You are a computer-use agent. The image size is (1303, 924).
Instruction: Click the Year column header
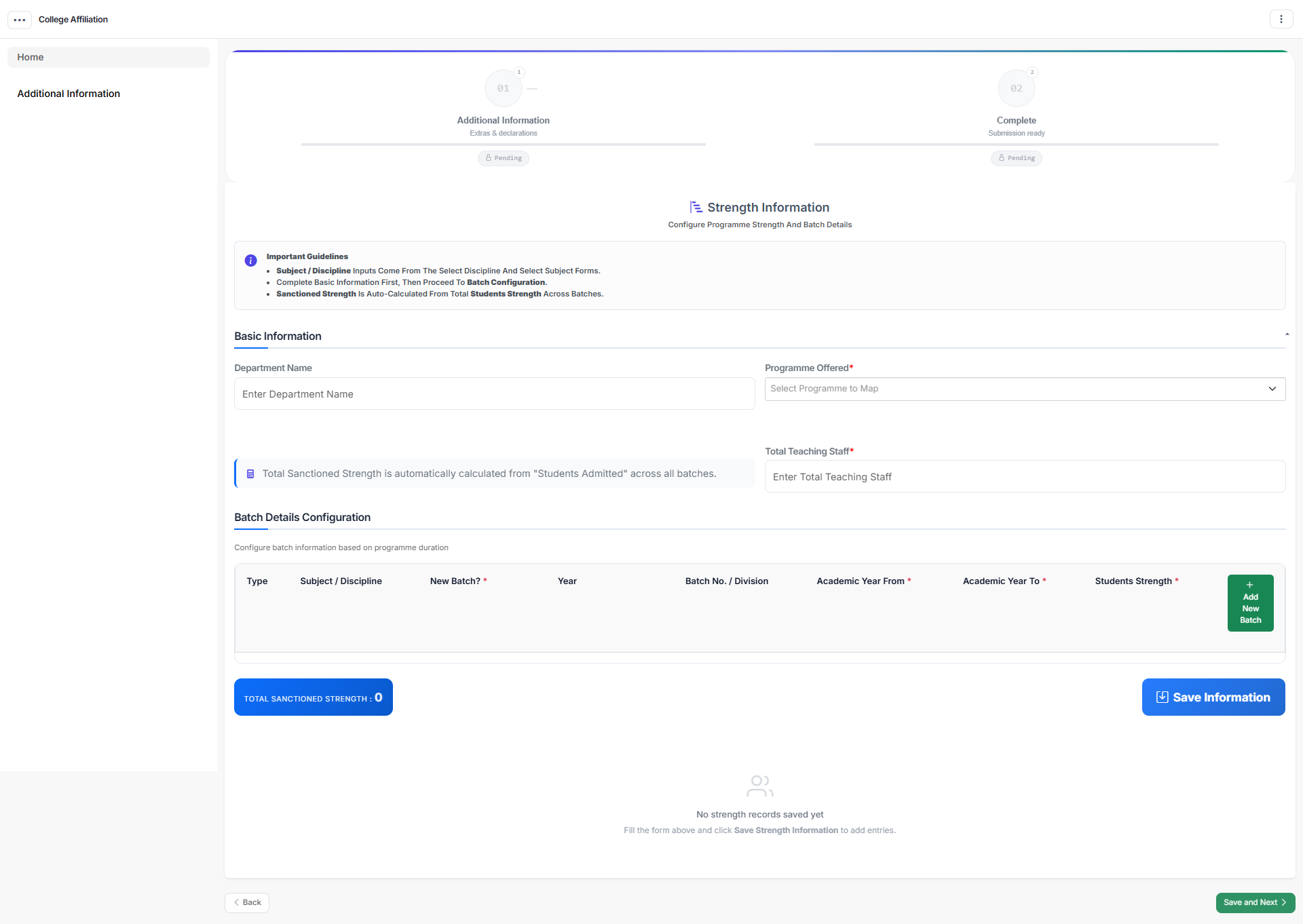click(x=567, y=581)
